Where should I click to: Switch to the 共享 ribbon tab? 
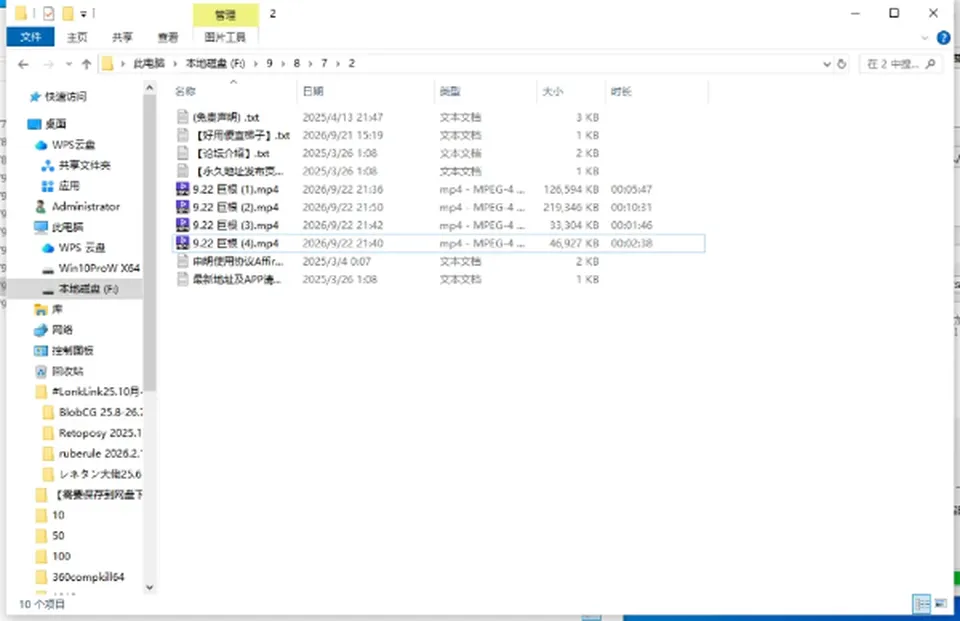point(122,37)
